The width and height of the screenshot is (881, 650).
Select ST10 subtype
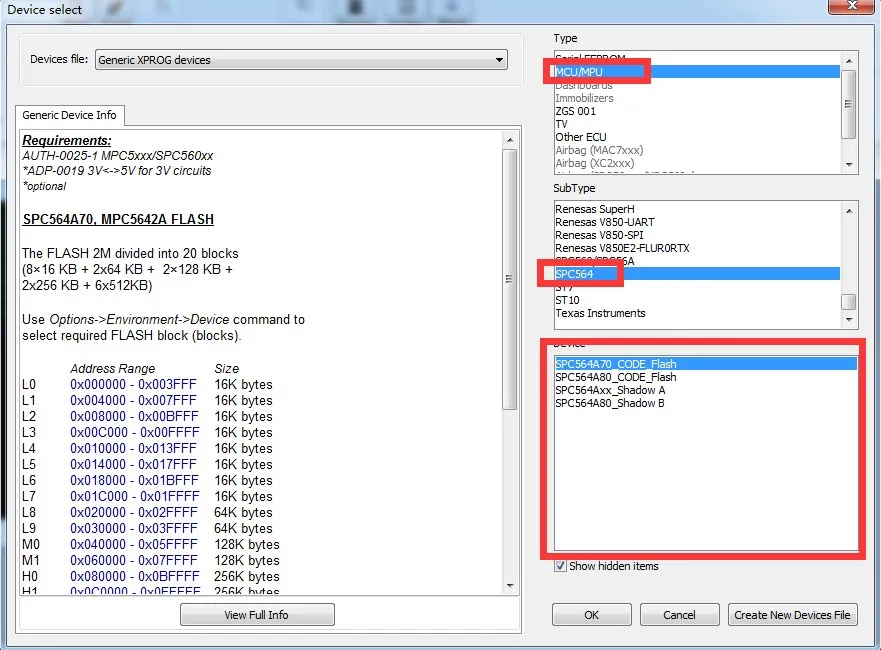coord(697,300)
